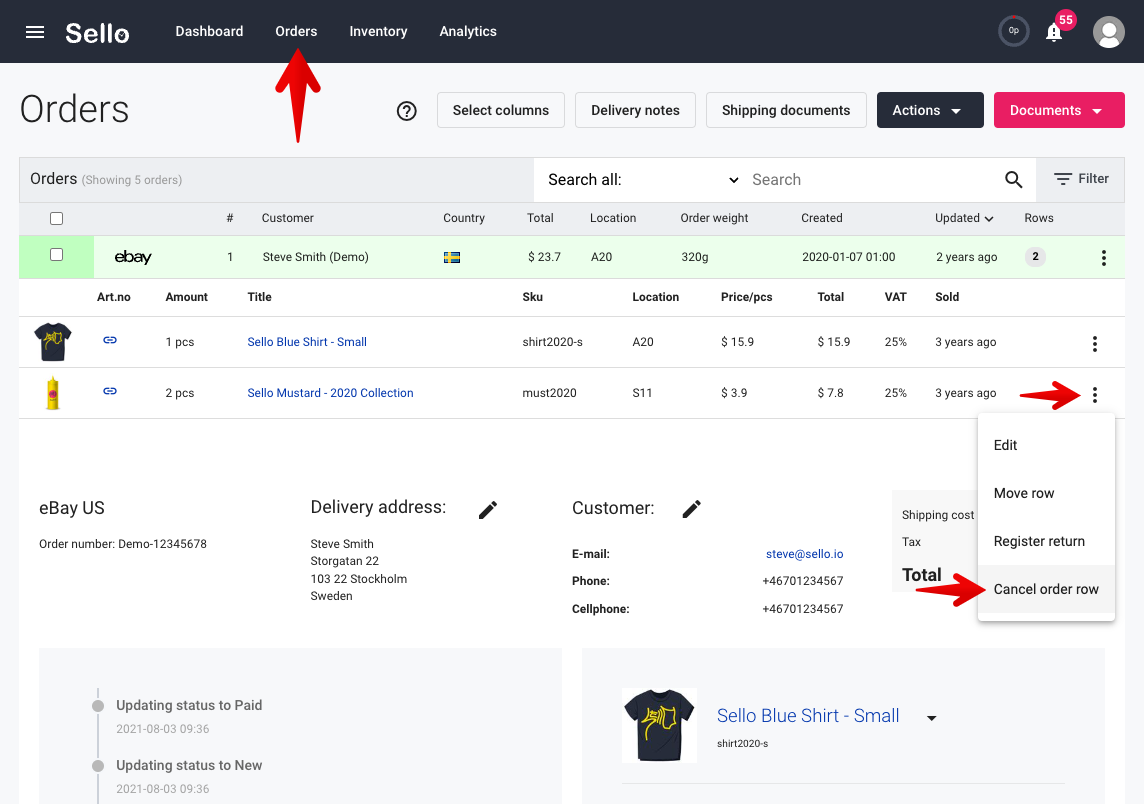Click the Created column header
This screenshot has height=804, width=1144.
coord(822,218)
